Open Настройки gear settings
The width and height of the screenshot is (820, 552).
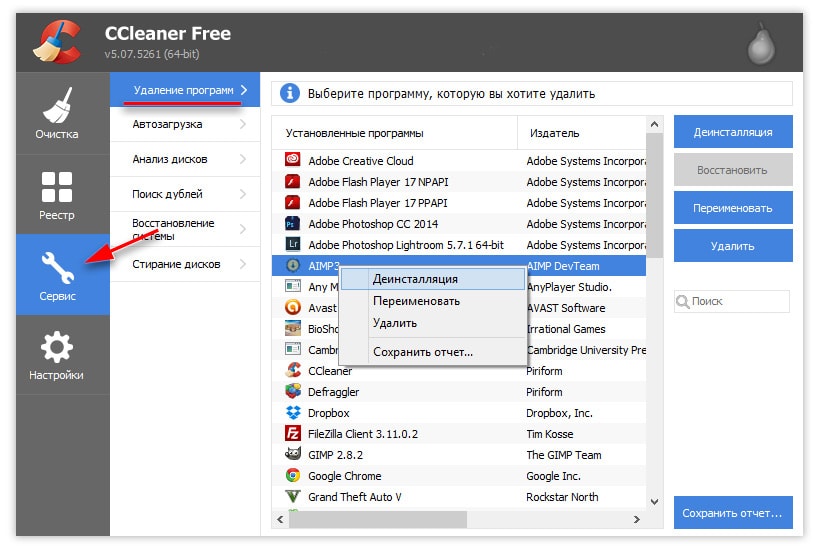click(x=56, y=346)
